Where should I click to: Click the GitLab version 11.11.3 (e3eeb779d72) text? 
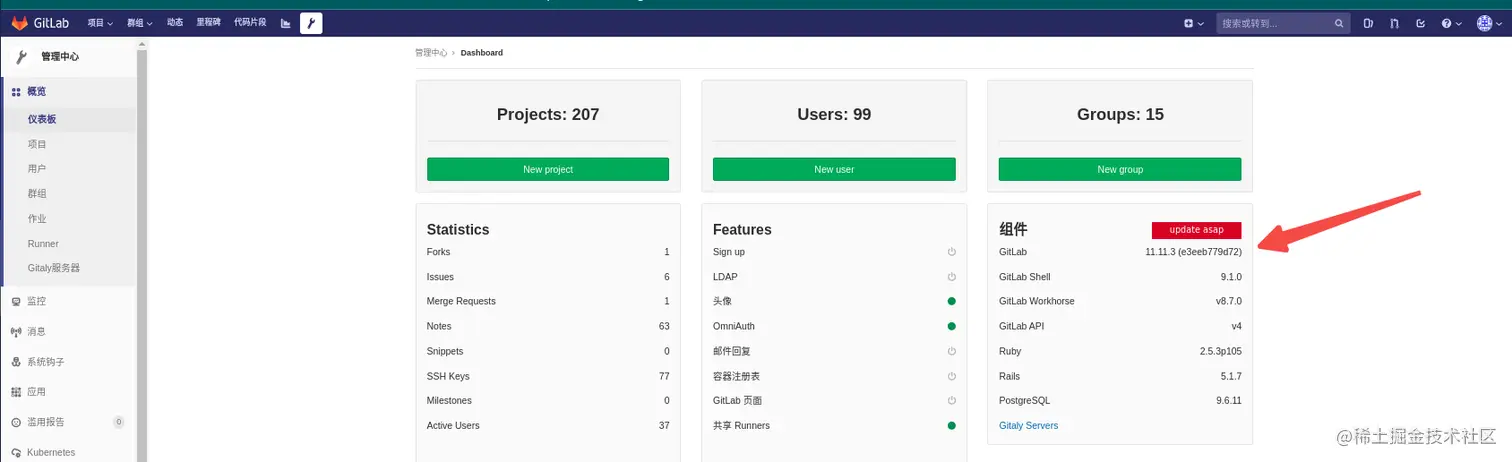coord(1193,252)
